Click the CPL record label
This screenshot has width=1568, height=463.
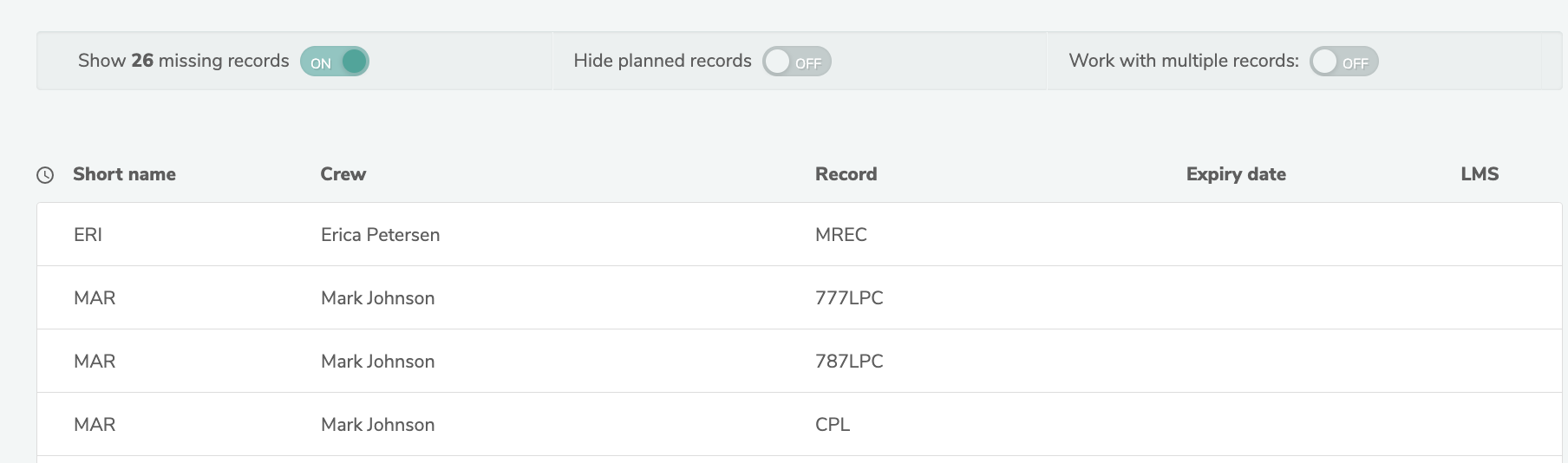[x=832, y=425]
